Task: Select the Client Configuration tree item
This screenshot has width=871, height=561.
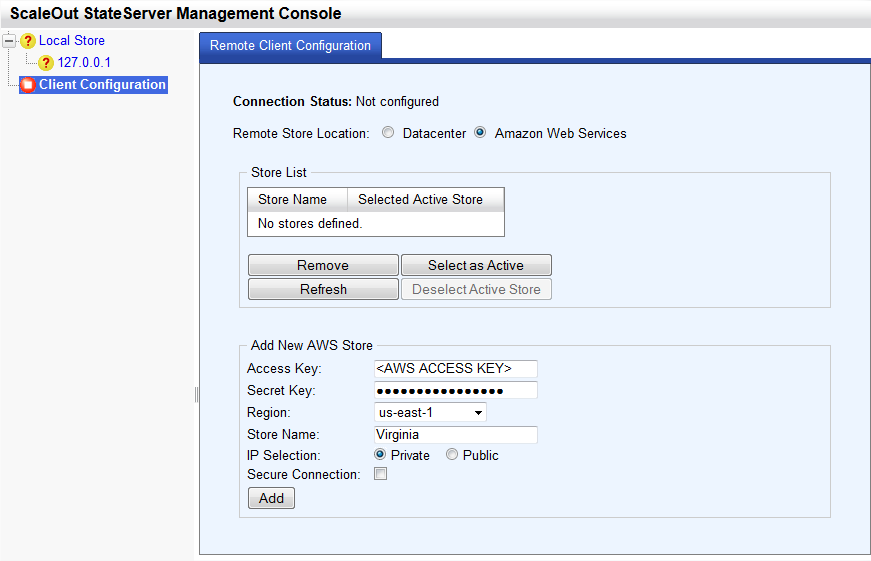Action: click(x=102, y=84)
